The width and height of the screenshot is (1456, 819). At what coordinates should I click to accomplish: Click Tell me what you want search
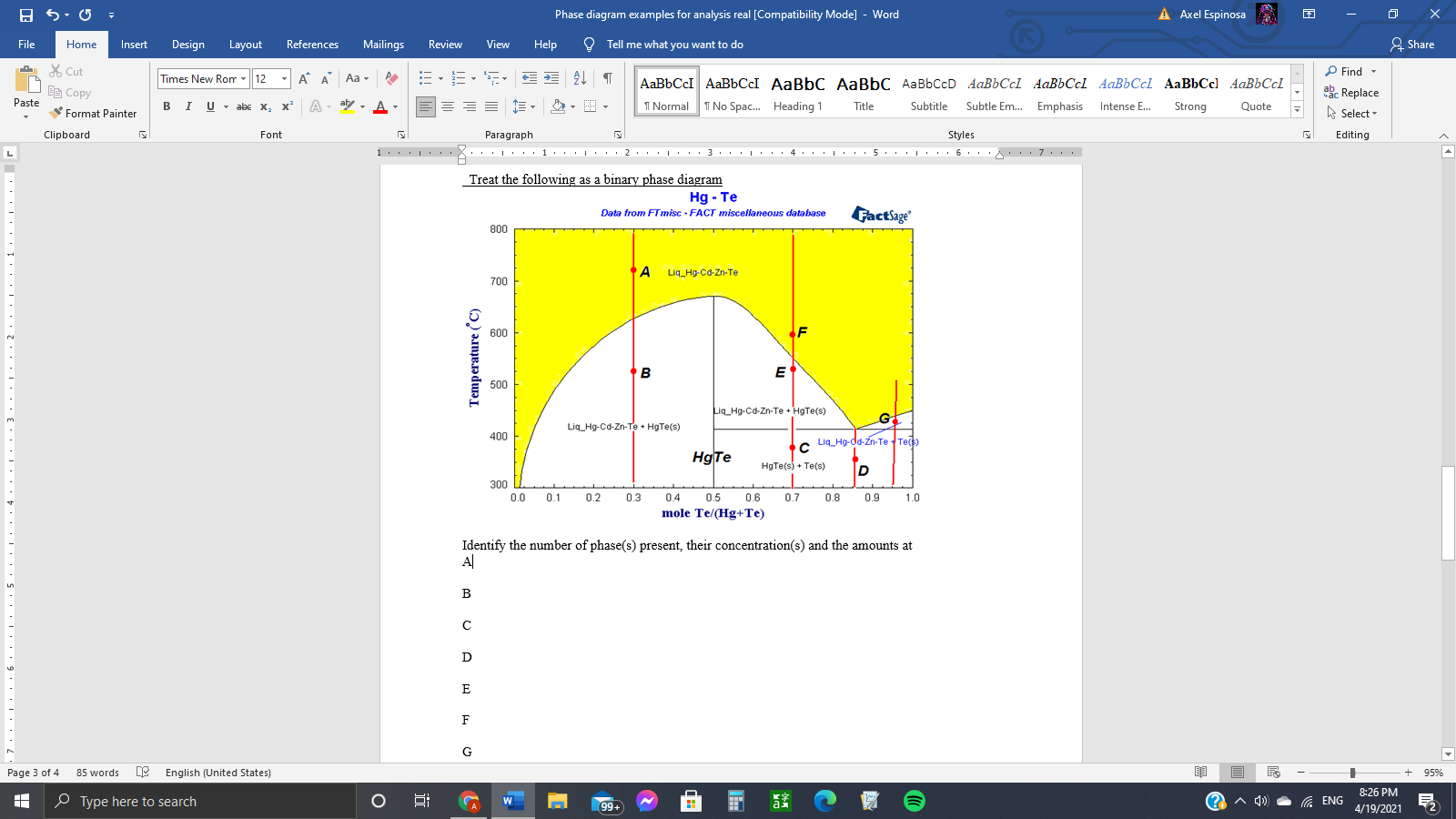674,45
